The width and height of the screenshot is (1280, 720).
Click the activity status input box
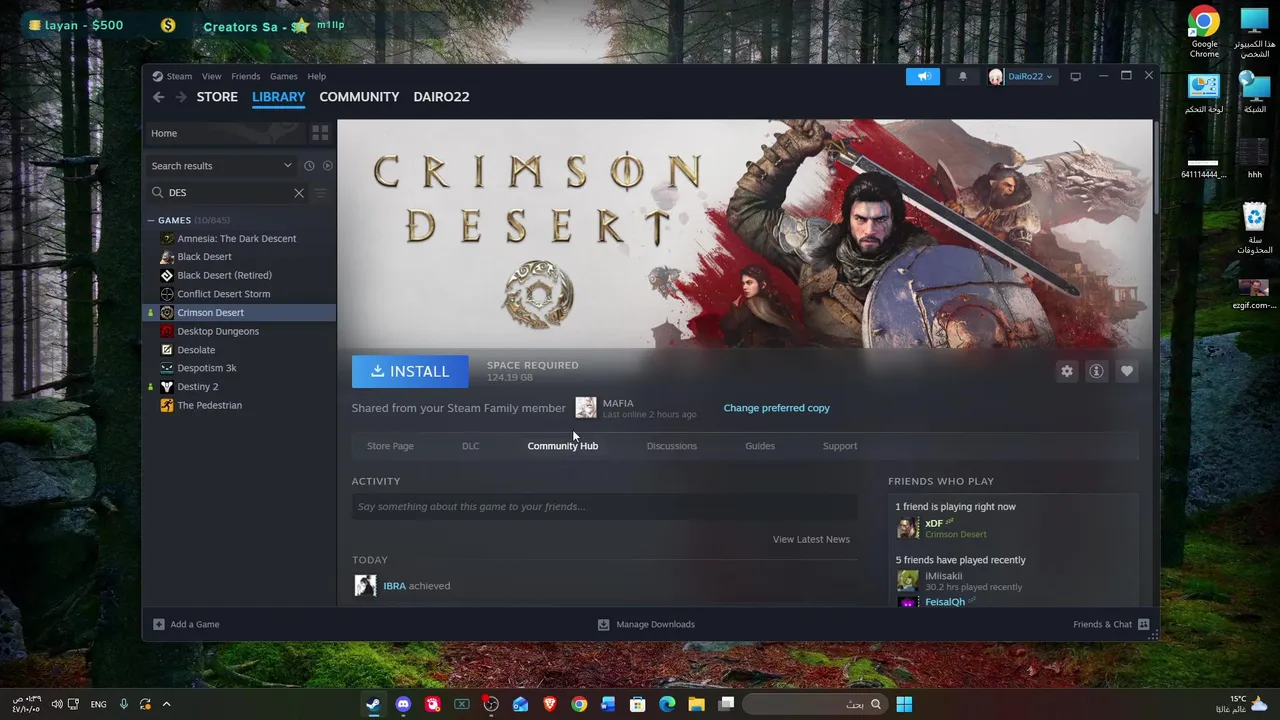coord(604,506)
